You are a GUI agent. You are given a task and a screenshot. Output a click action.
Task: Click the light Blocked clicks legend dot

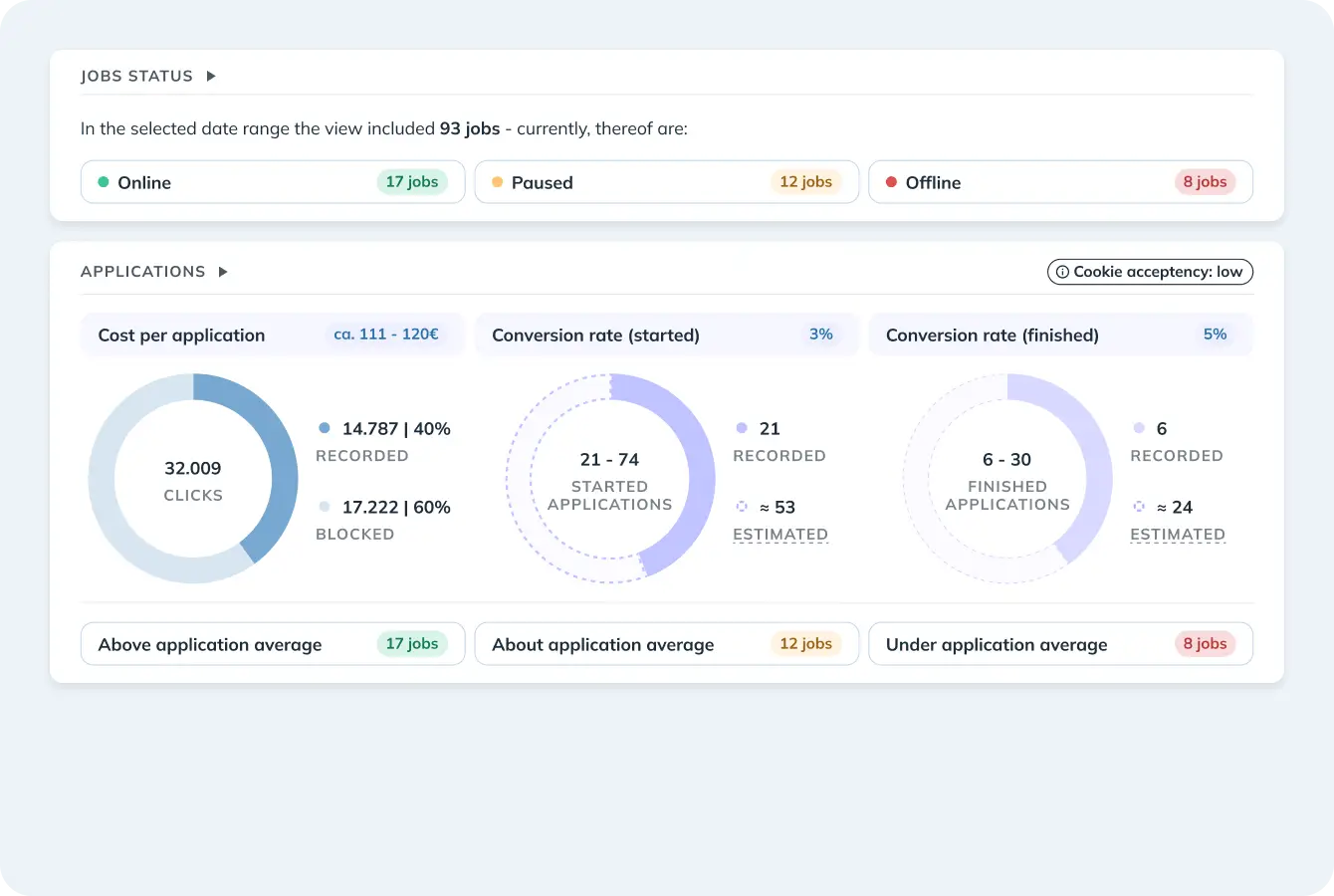tap(325, 507)
